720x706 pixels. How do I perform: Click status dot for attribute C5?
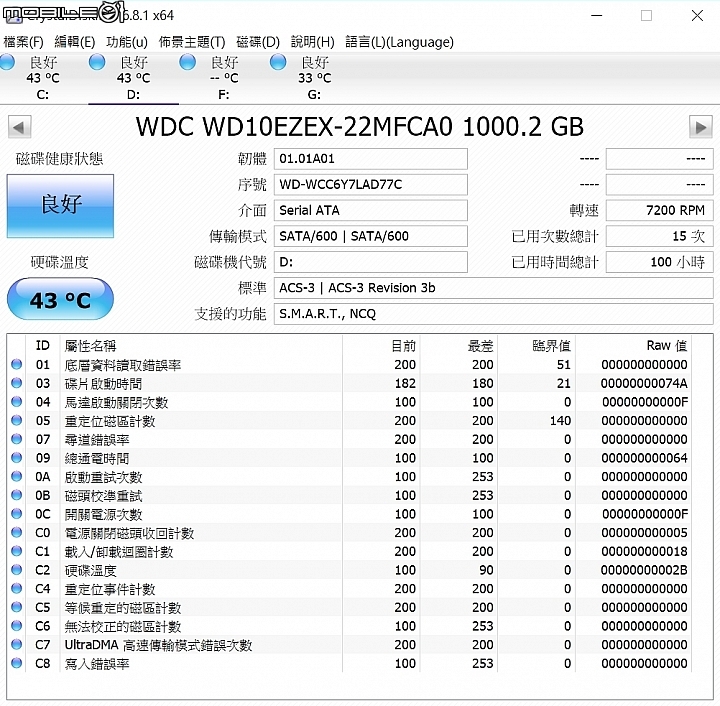[x=17, y=607]
